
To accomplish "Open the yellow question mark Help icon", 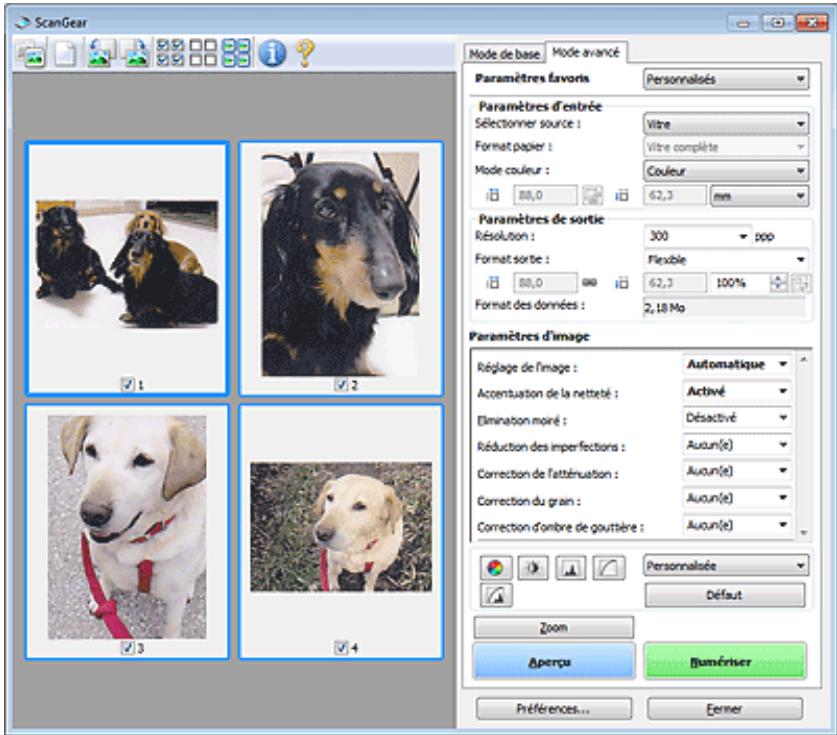I will coord(305,53).
